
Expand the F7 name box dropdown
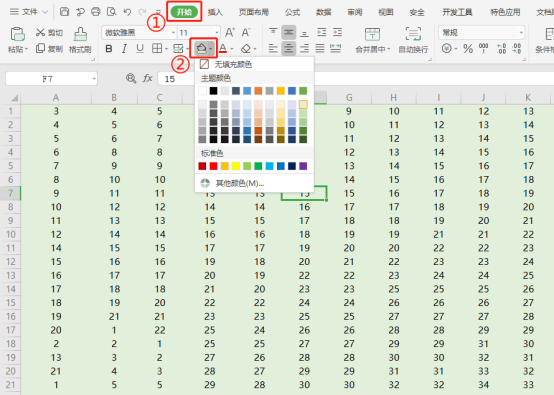pyautogui.click(x=94, y=78)
